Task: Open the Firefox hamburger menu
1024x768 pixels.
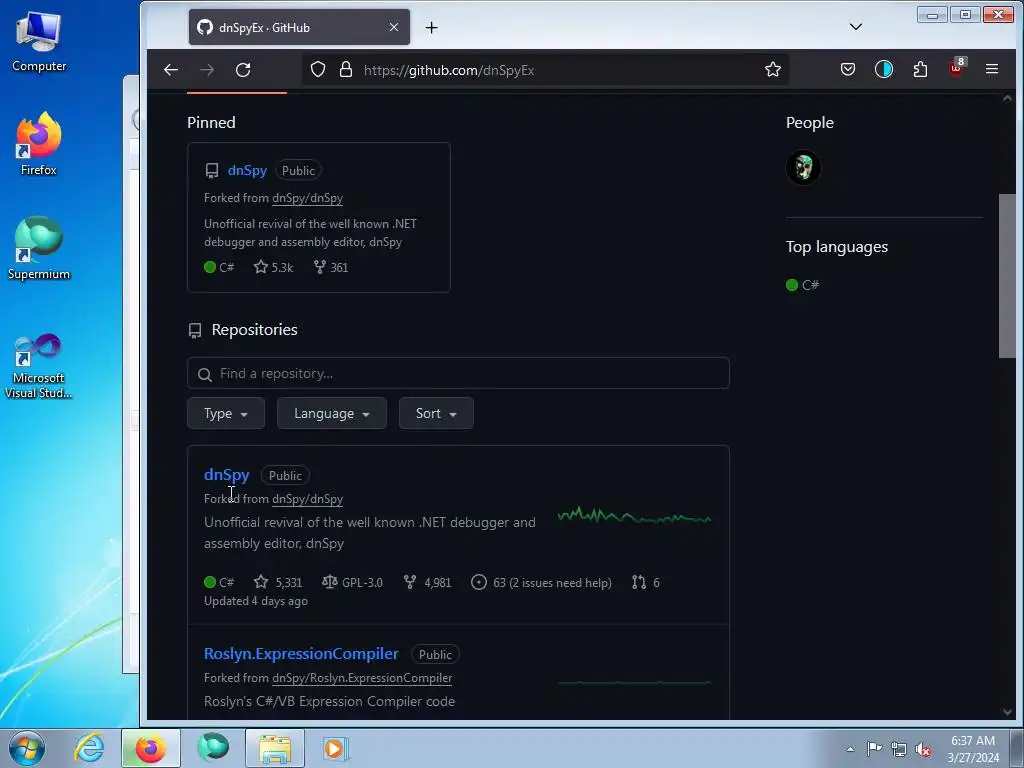Action: tap(992, 69)
